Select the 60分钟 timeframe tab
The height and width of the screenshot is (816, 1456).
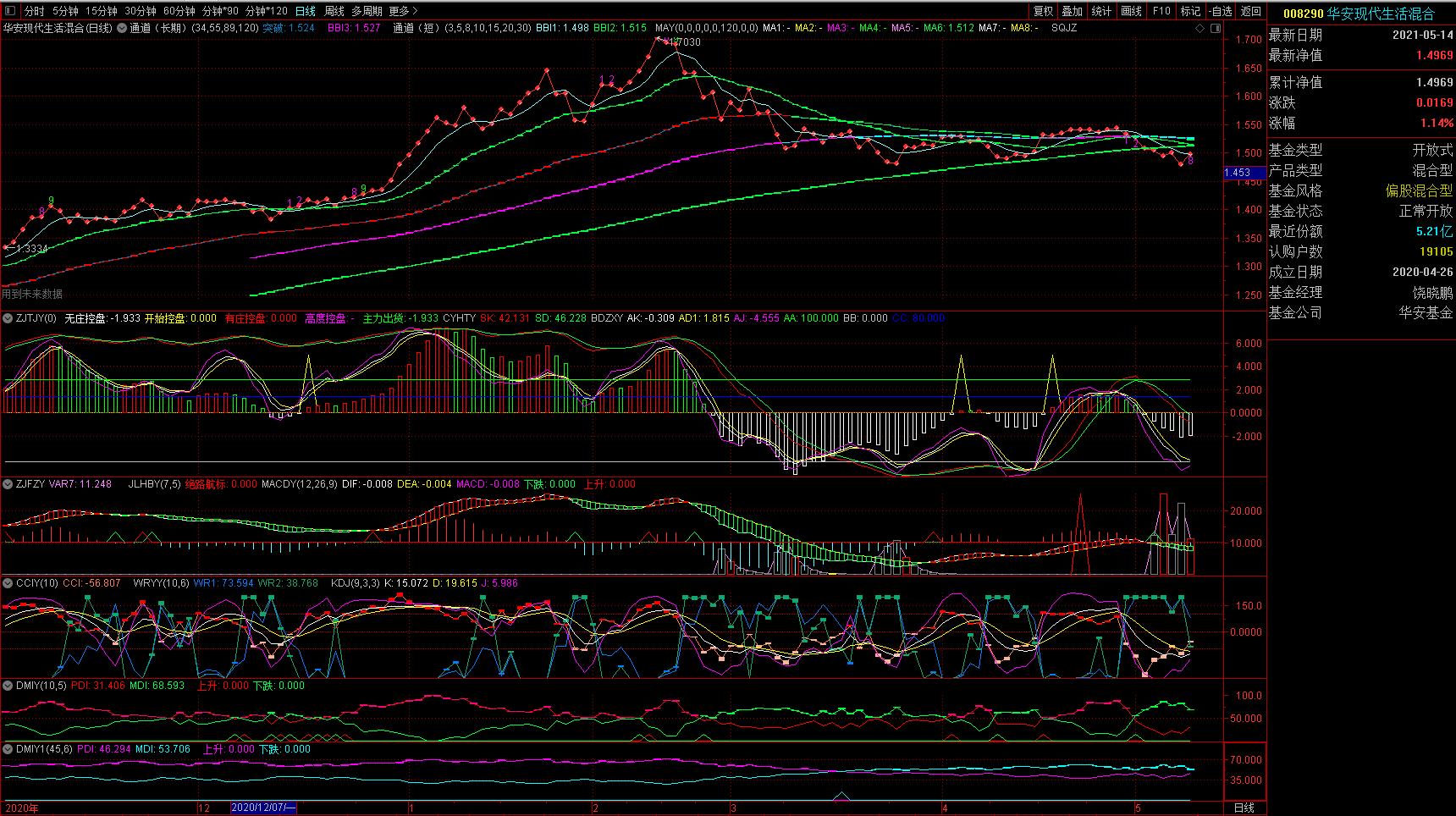[x=179, y=11]
